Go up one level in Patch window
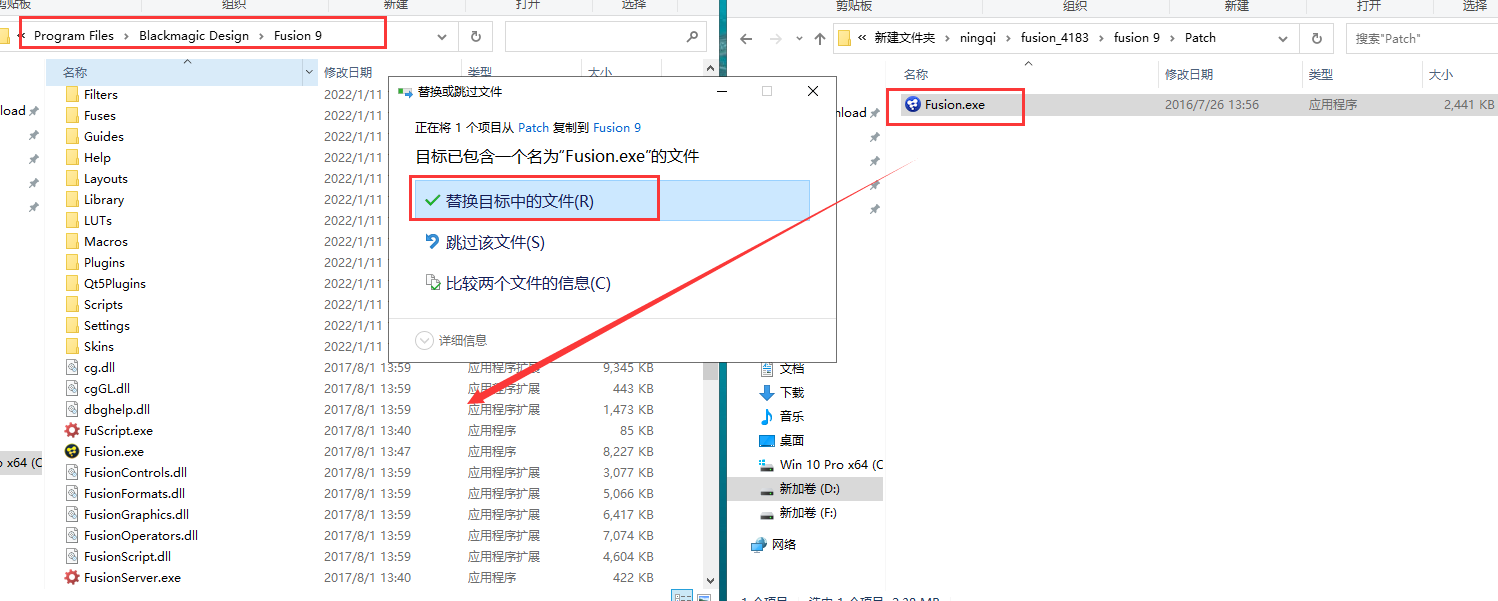Image resolution: width=1498 pixels, height=601 pixels. click(819, 39)
